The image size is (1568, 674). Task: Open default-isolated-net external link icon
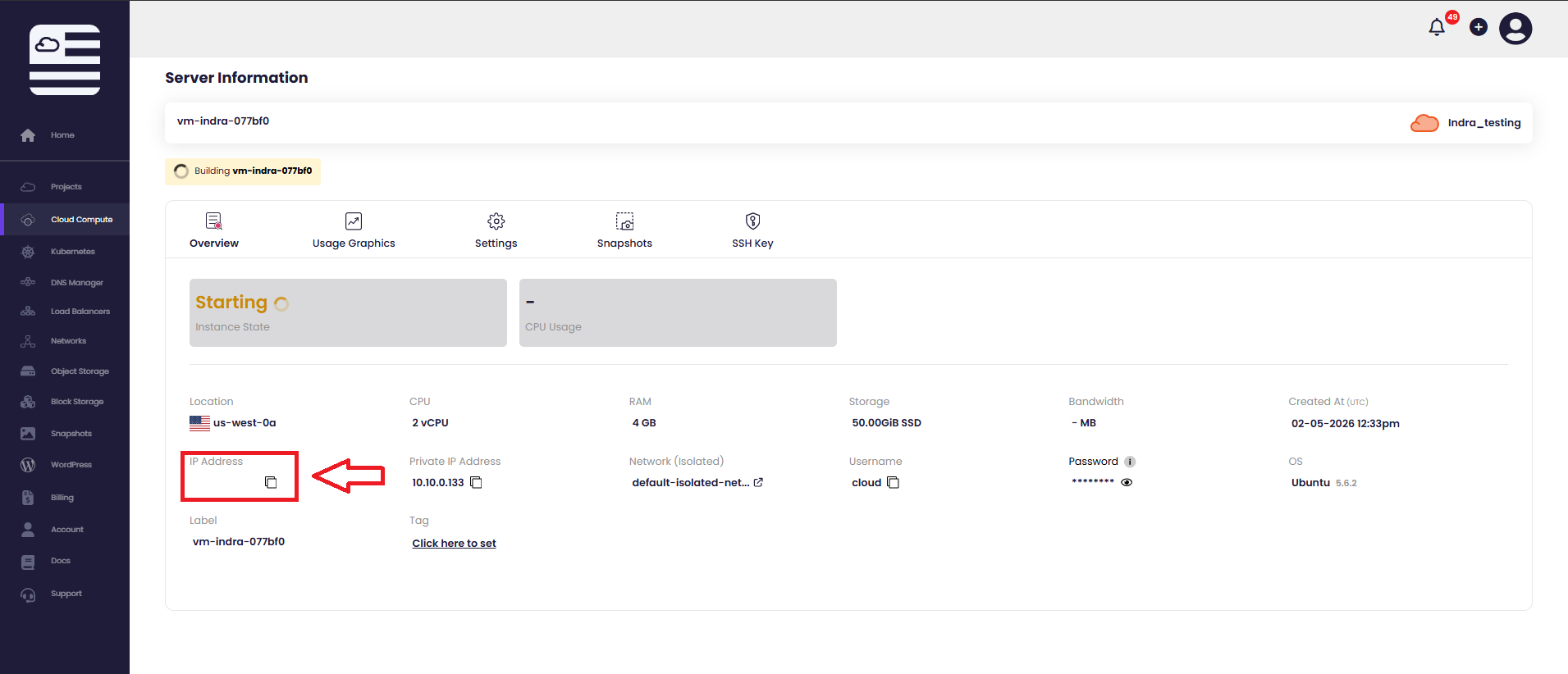[x=758, y=482]
